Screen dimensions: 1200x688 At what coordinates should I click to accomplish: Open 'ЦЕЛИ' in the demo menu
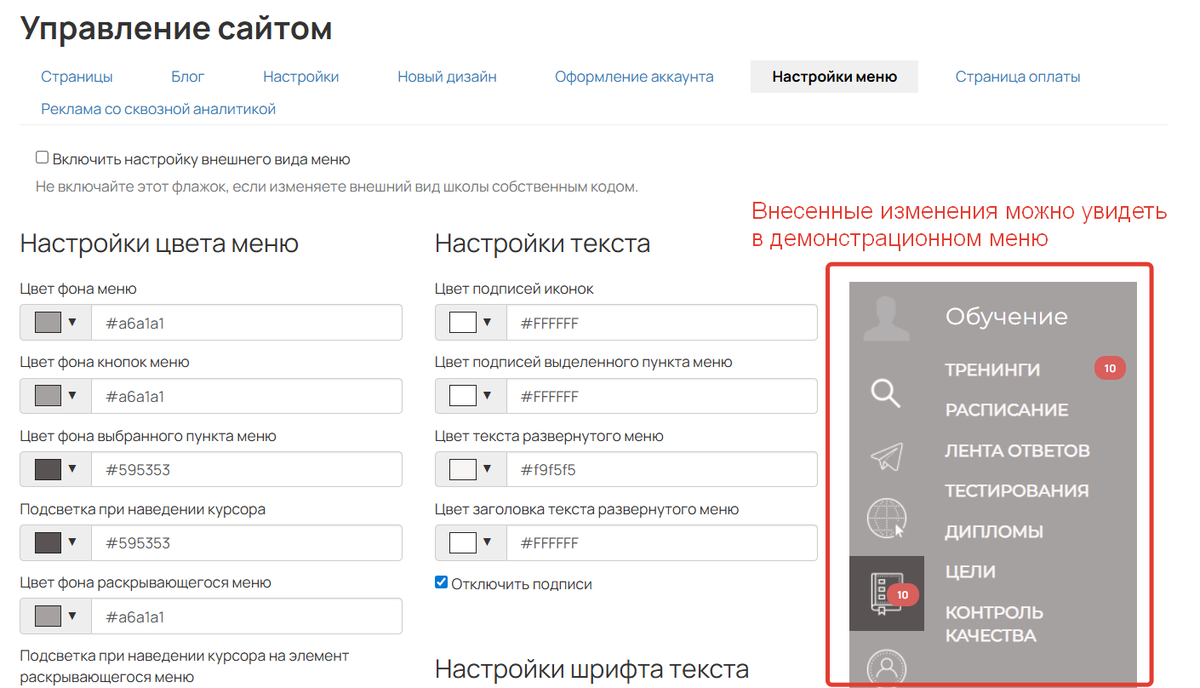coord(970,572)
